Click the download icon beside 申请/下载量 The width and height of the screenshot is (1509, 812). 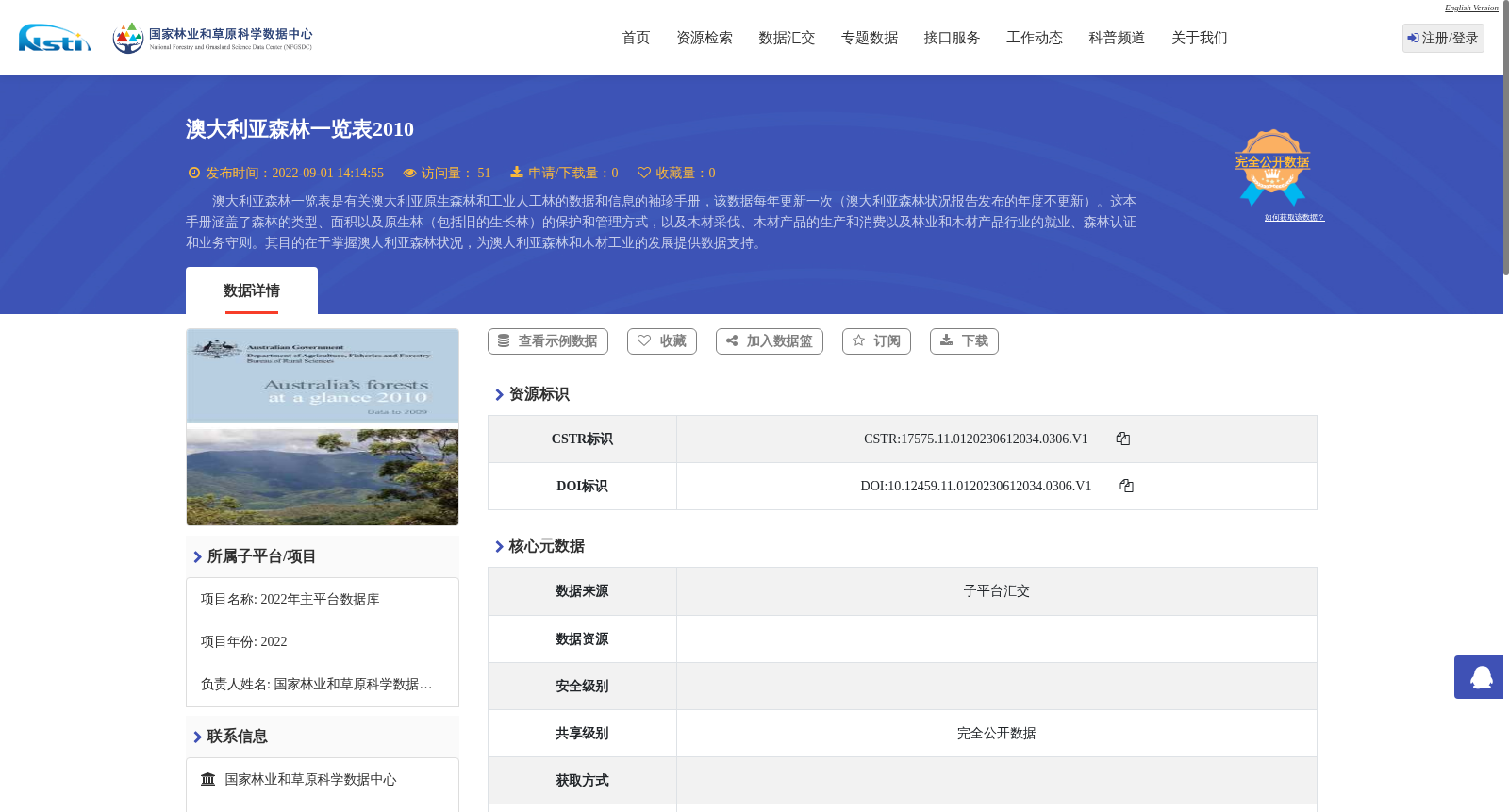[517, 172]
